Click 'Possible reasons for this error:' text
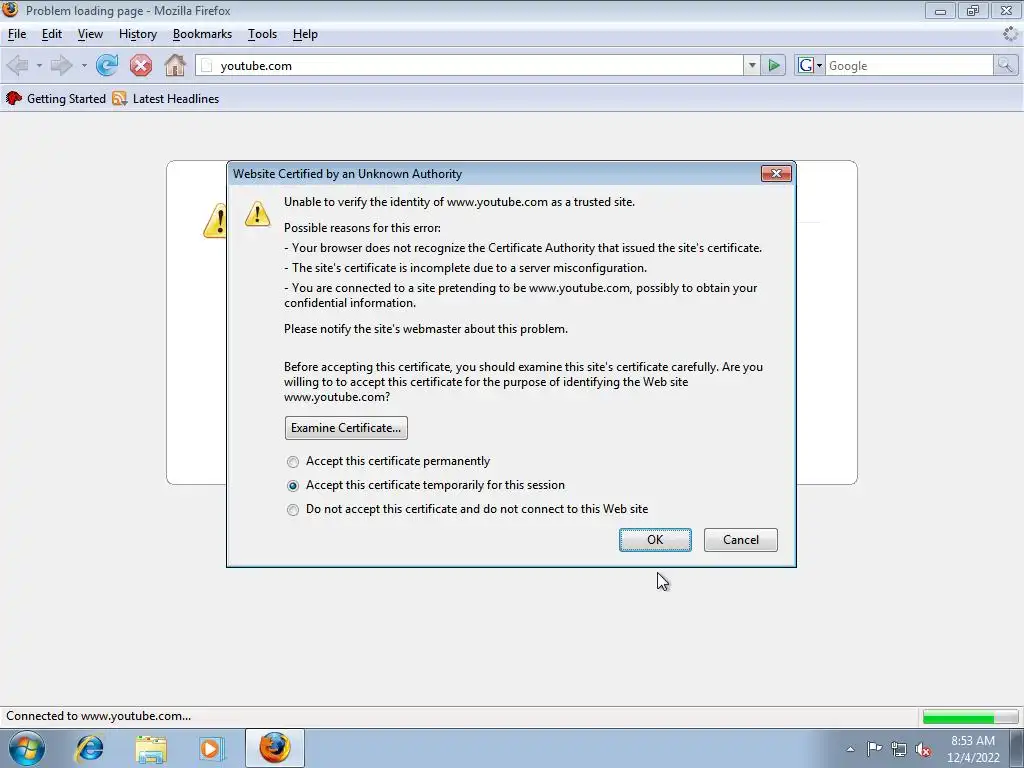1024x768 pixels. point(362,228)
